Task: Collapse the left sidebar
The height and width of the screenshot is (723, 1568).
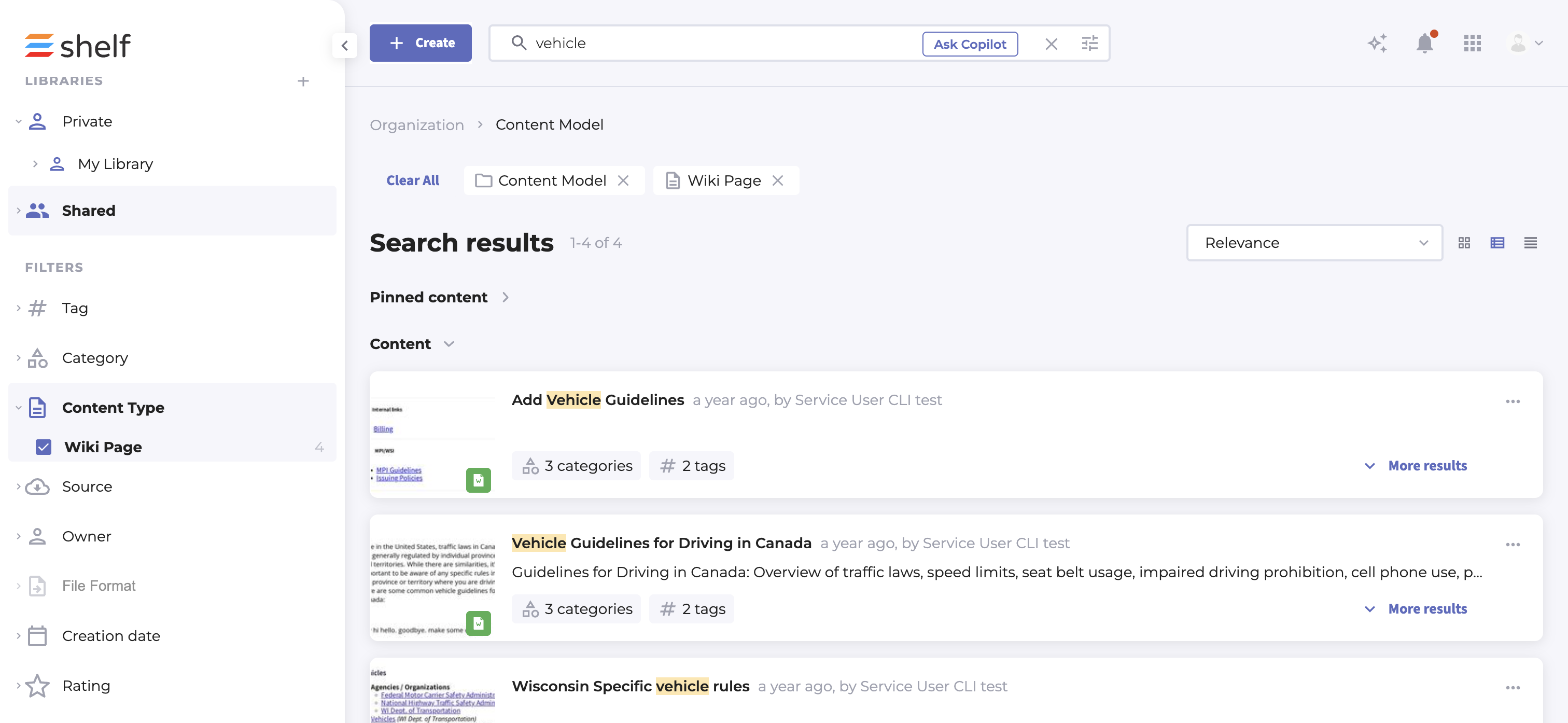Action: [x=344, y=45]
